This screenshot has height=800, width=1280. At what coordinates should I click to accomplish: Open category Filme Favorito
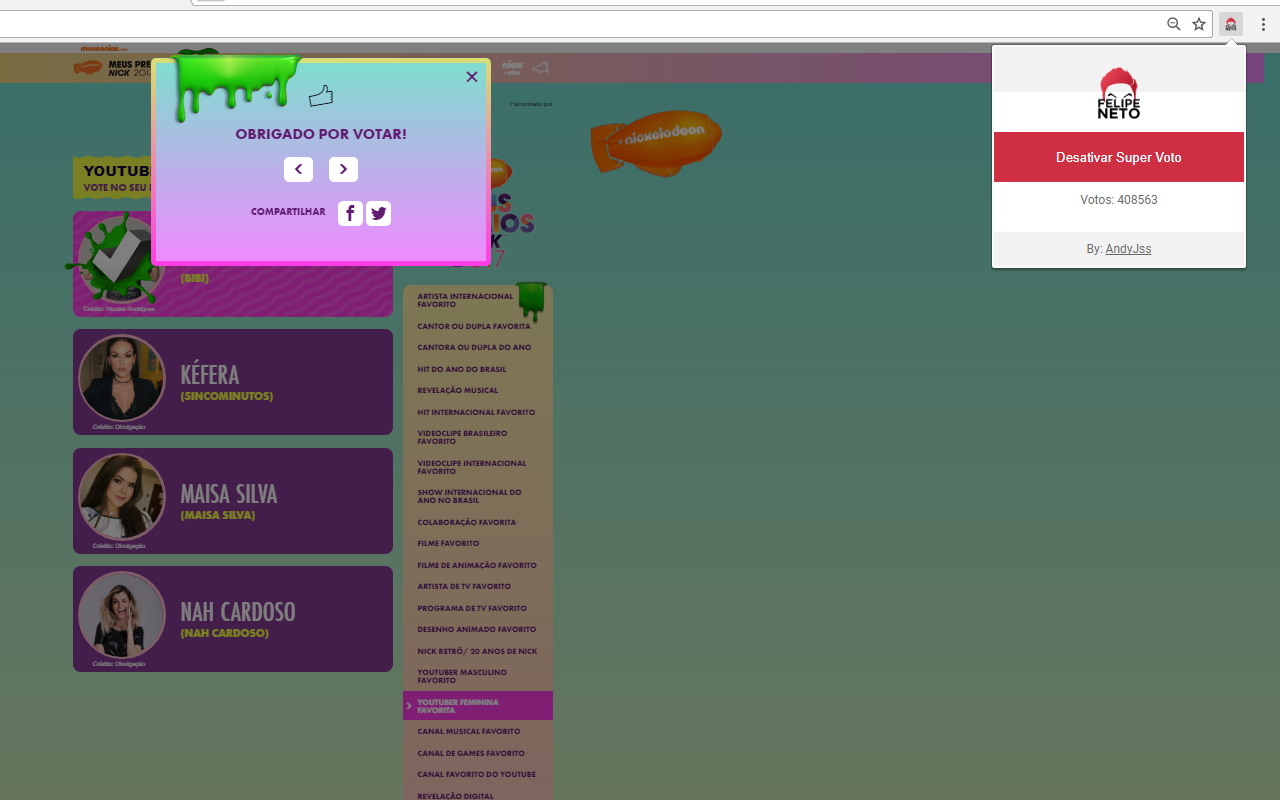click(448, 543)
